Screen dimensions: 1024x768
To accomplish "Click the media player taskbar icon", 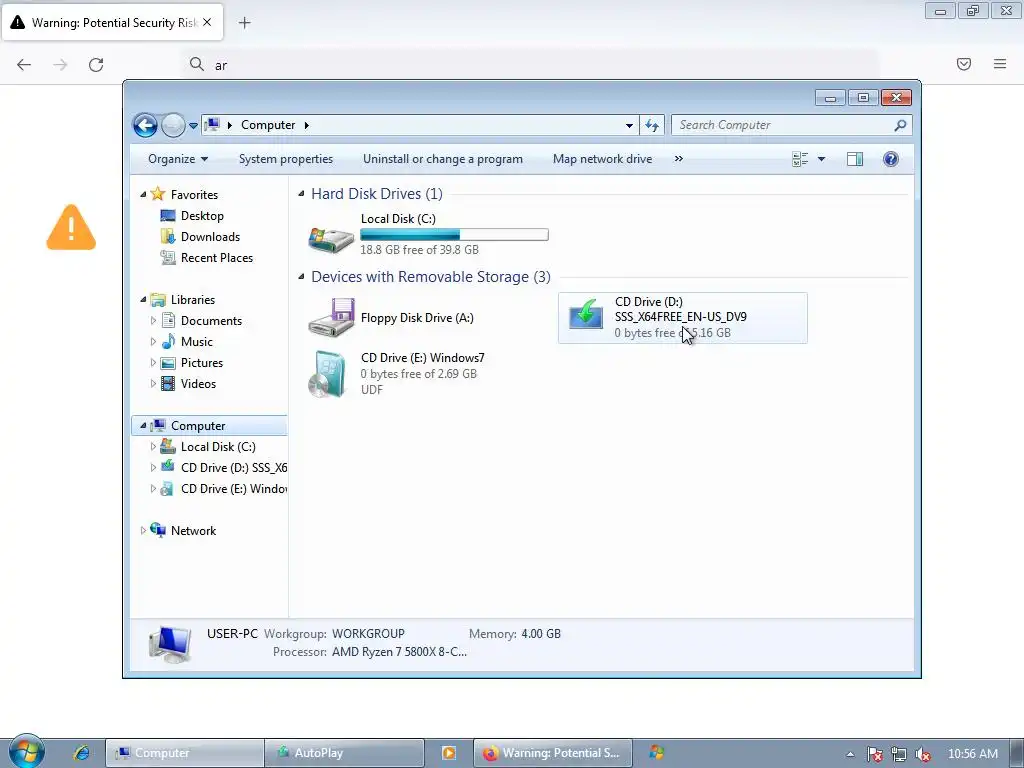I will click(x=449, y=753).
